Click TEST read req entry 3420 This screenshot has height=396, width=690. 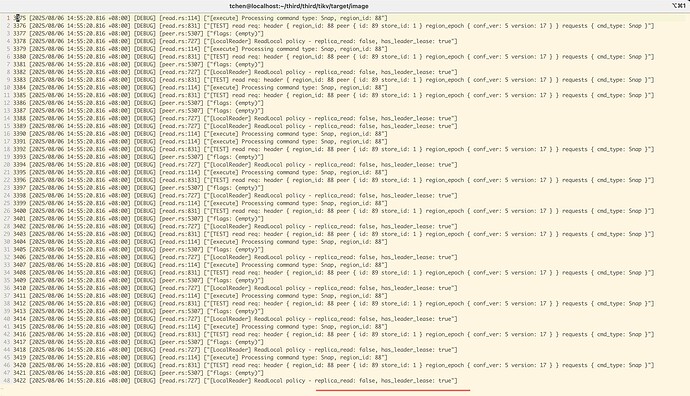(x=334, y=365)
